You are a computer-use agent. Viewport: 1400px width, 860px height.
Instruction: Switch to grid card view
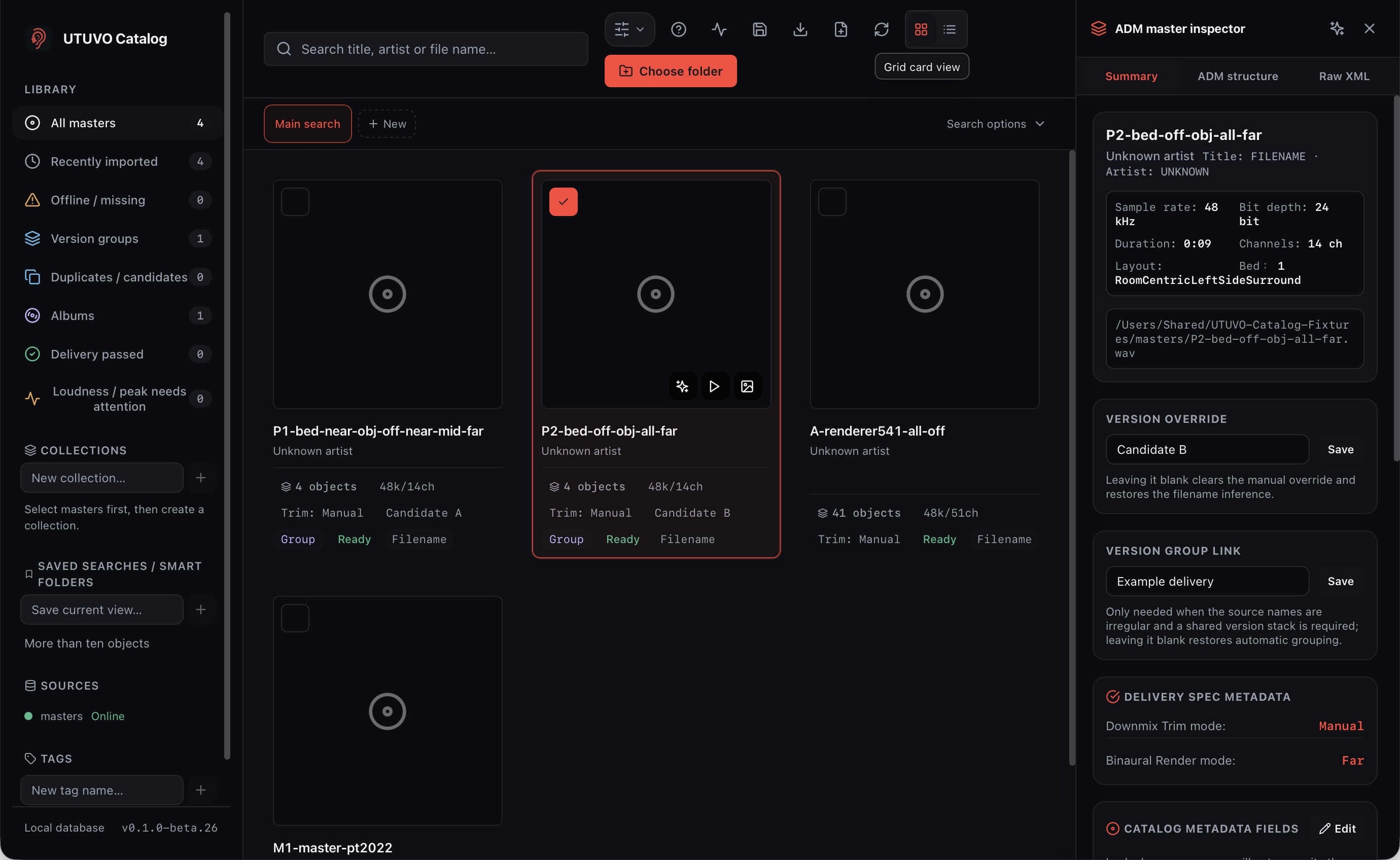pyautogui.click(x=921, y=29)
